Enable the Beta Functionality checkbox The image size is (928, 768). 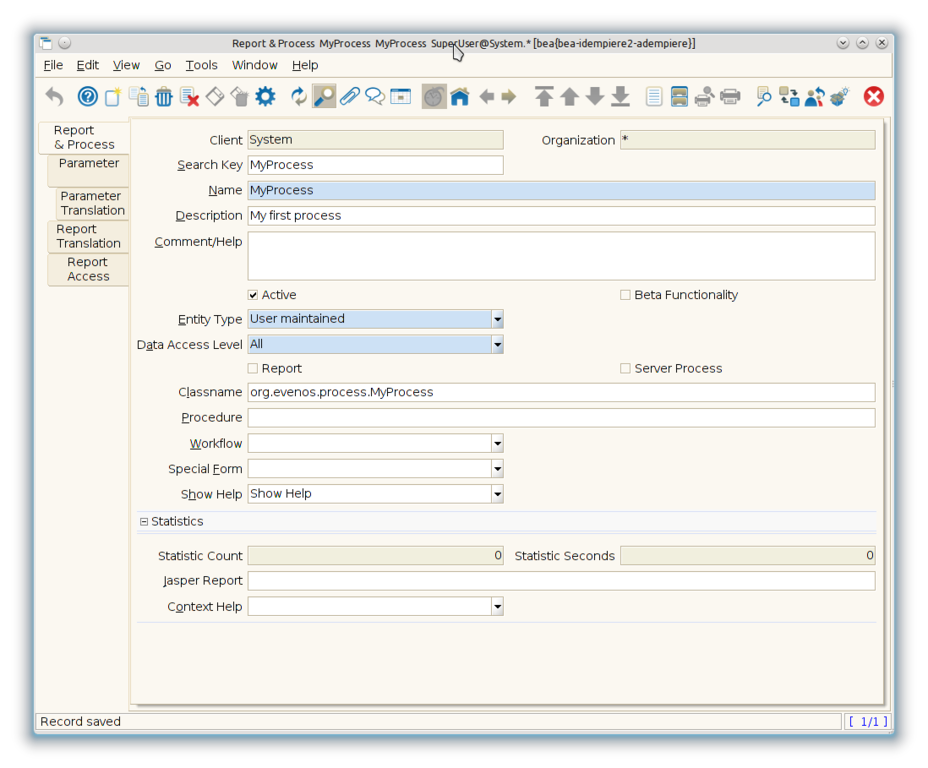point(625,295)
